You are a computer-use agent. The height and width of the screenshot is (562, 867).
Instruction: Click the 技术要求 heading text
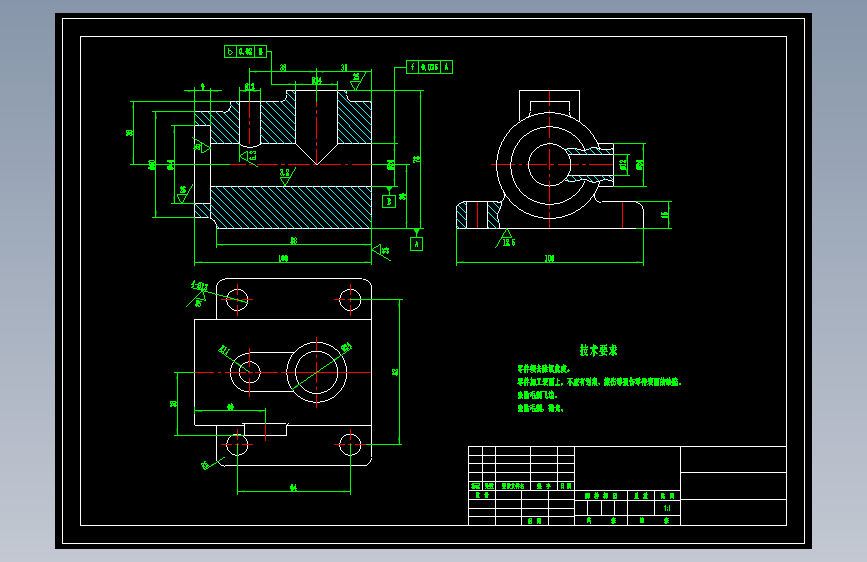tap(598, 350)
